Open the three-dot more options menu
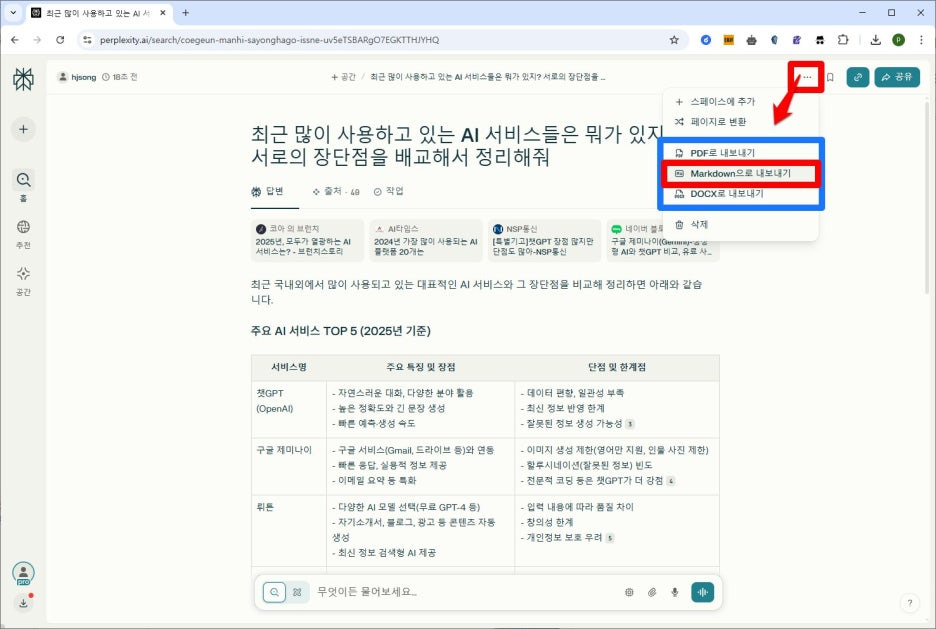Screen dimensions: 936x629 (807, 77)
